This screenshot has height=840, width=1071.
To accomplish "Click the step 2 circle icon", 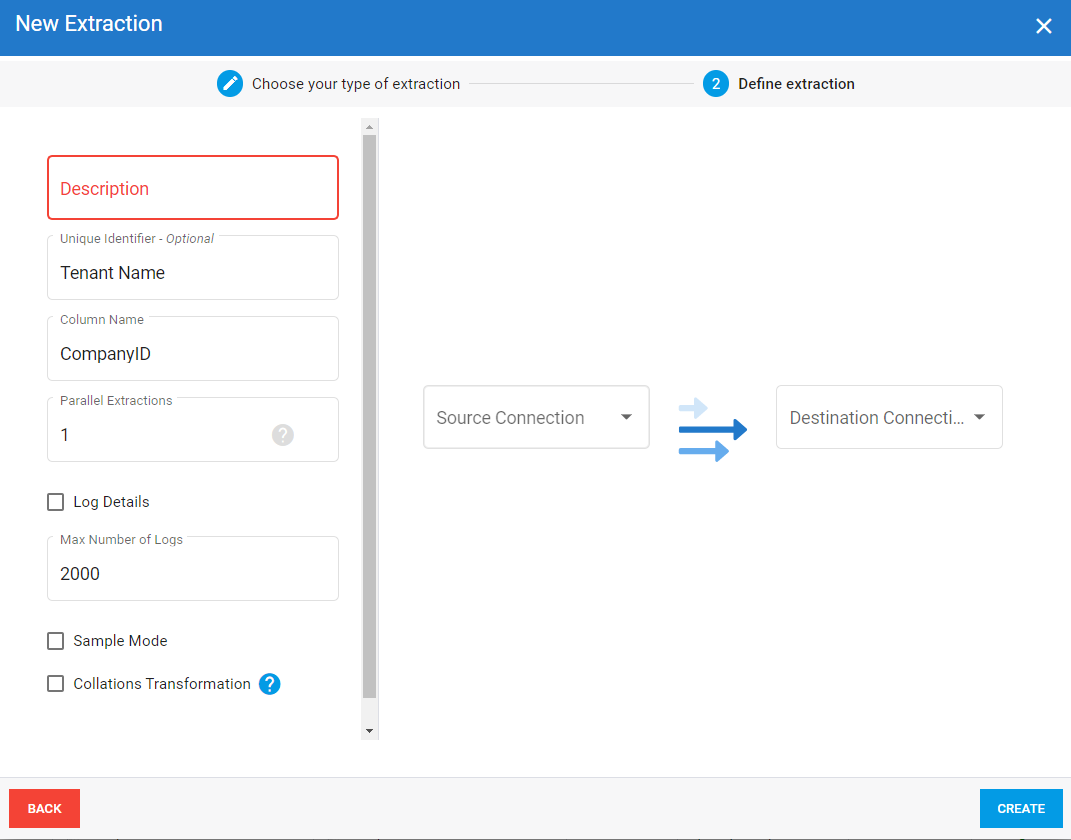I will (x=716, y=83).
